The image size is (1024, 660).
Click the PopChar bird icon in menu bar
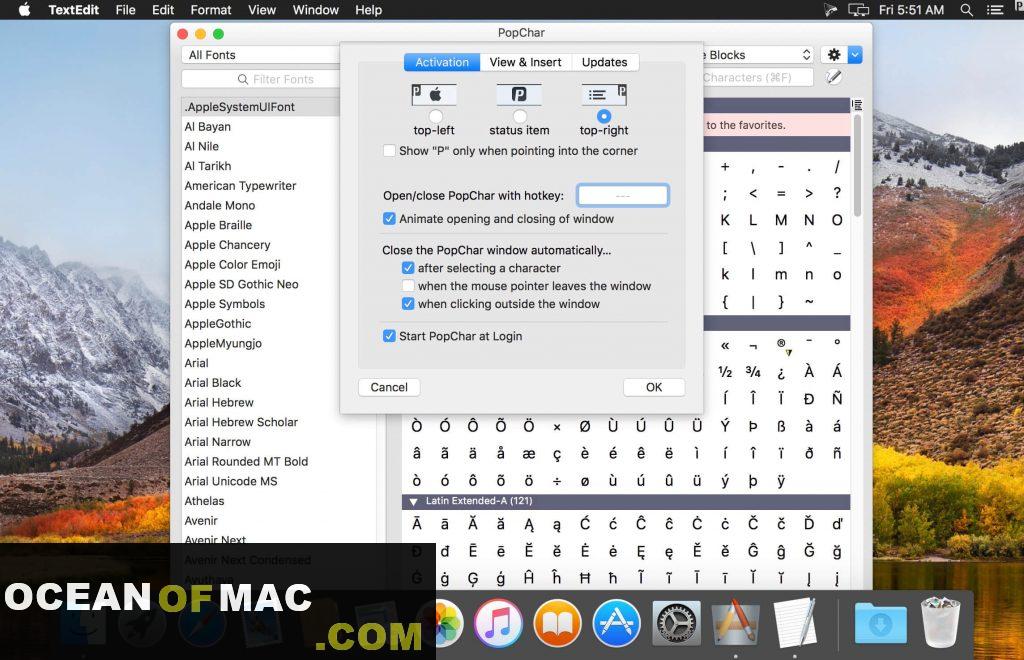(830, 10)
